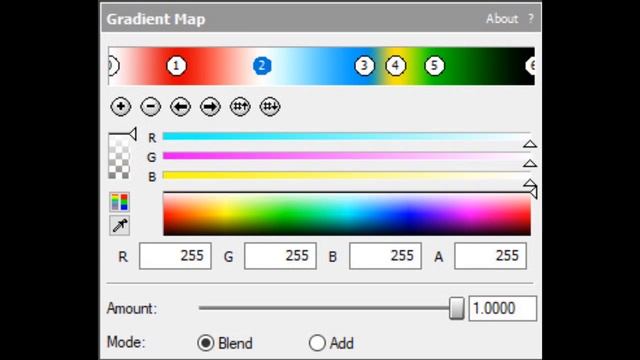Choose the Blend mode radio button

pyautogui.click(x=206, y=343)
